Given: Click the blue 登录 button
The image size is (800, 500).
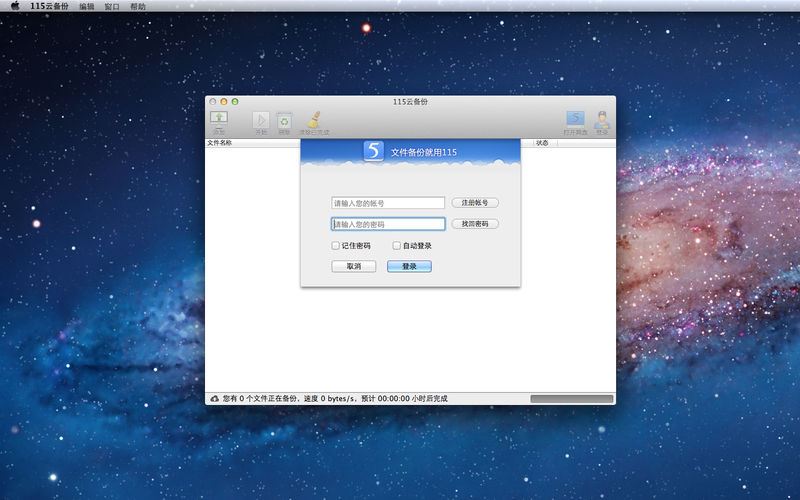Looking at the screenshot, I should (409, 266).
